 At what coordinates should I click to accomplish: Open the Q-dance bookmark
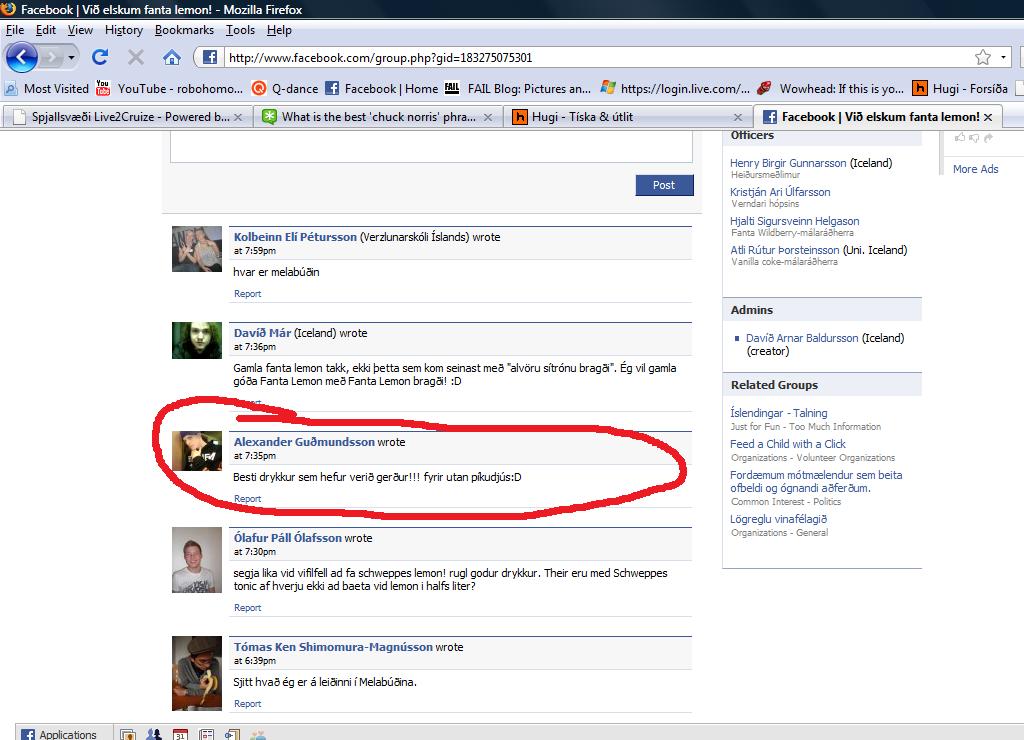tap(285, 88)
